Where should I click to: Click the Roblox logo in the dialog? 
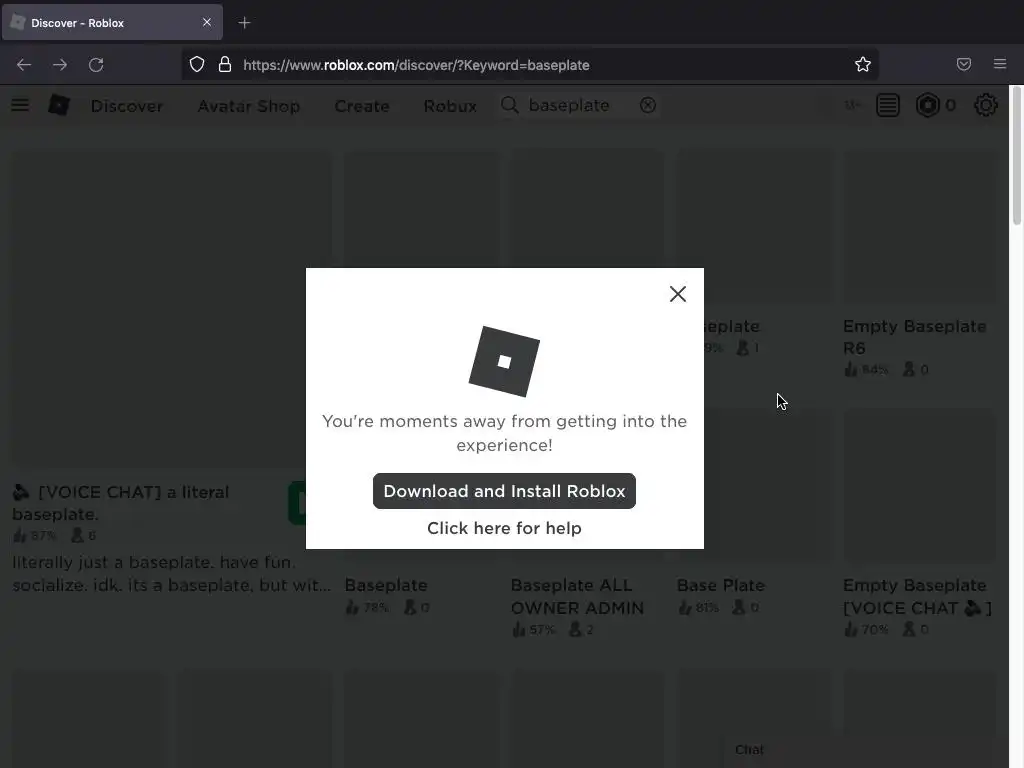pyautogui.click(x=504, y=361)
